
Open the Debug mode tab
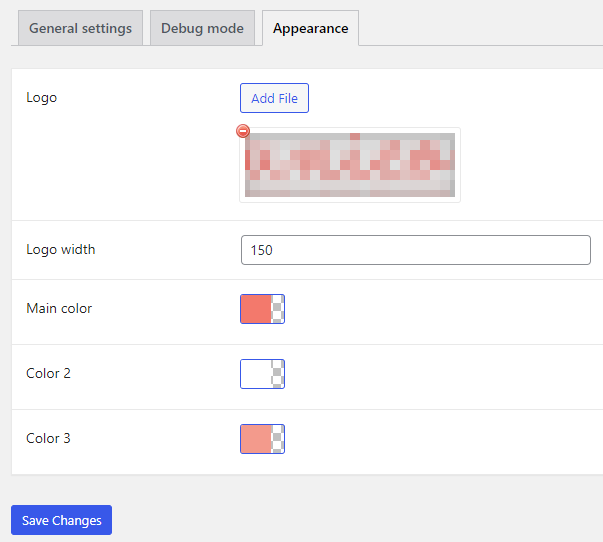(x=203, y=28)
